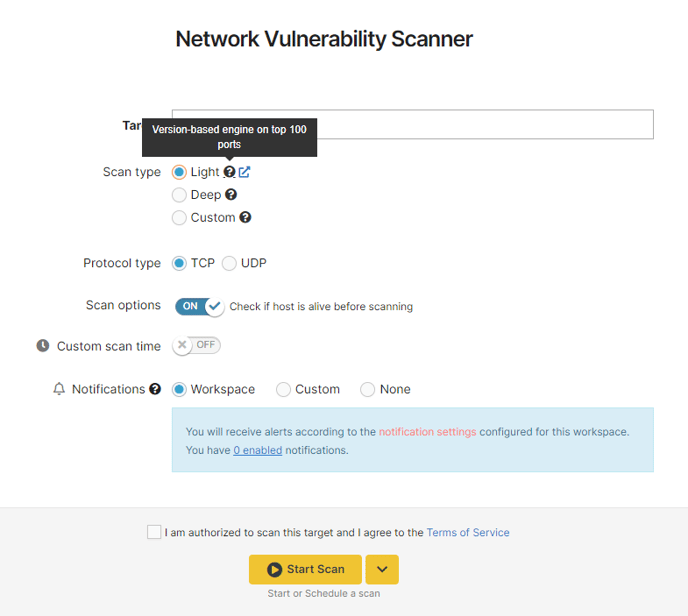Click the Start Scan button
This screenshot has height=616, width=688.
point(305,569)
